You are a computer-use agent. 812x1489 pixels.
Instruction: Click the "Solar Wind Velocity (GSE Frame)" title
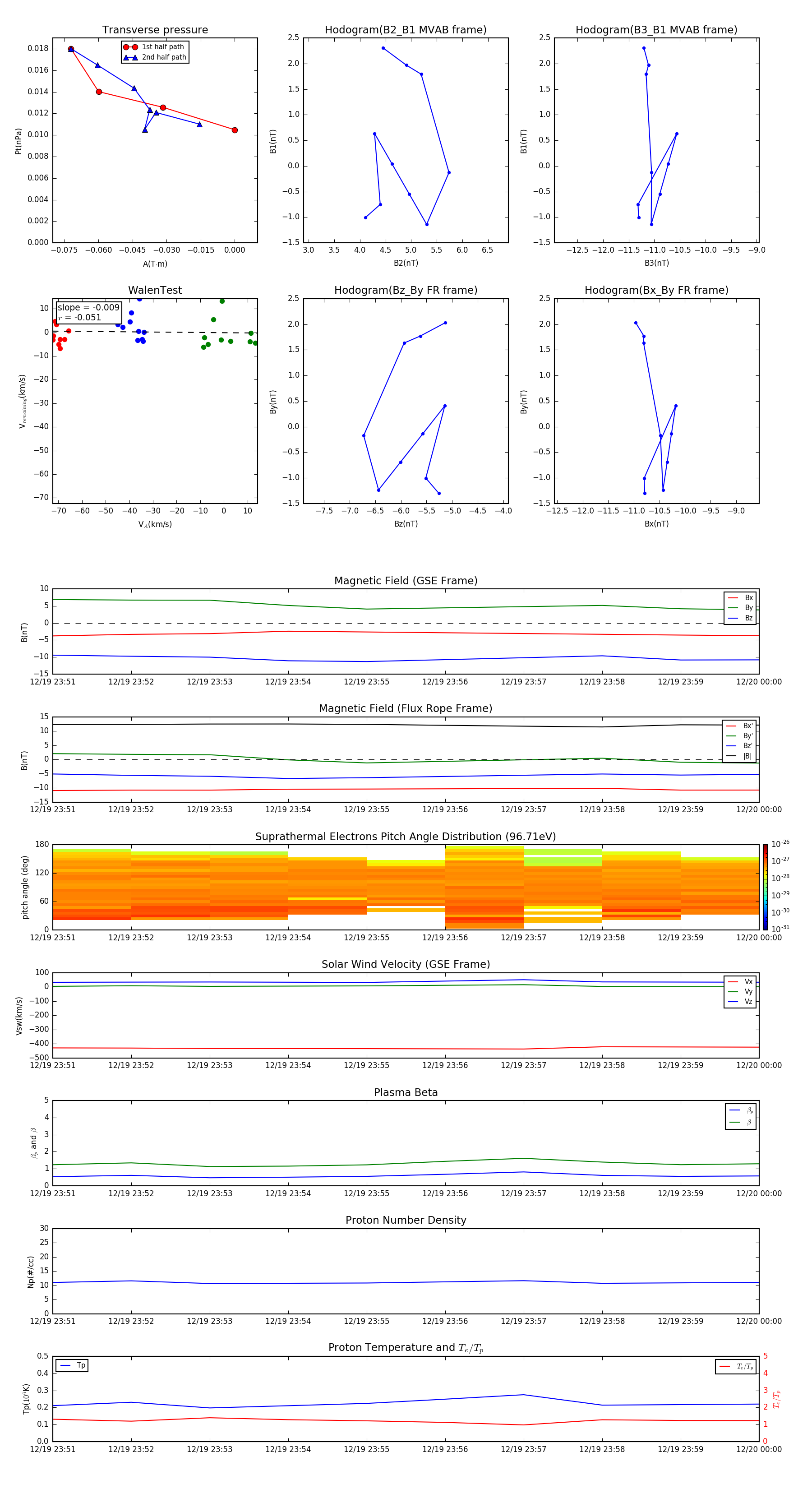[x=406, y=965]
